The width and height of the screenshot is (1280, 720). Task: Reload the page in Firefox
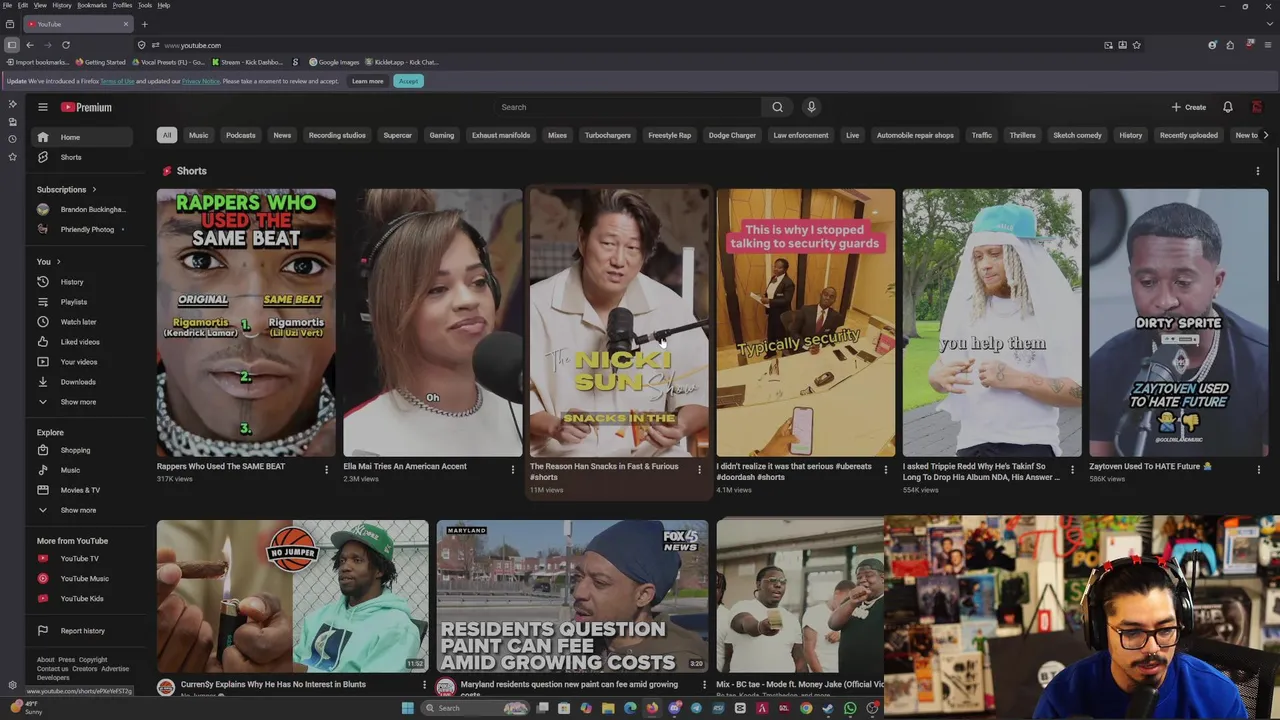pyautogui.click(x=66, y=45)
